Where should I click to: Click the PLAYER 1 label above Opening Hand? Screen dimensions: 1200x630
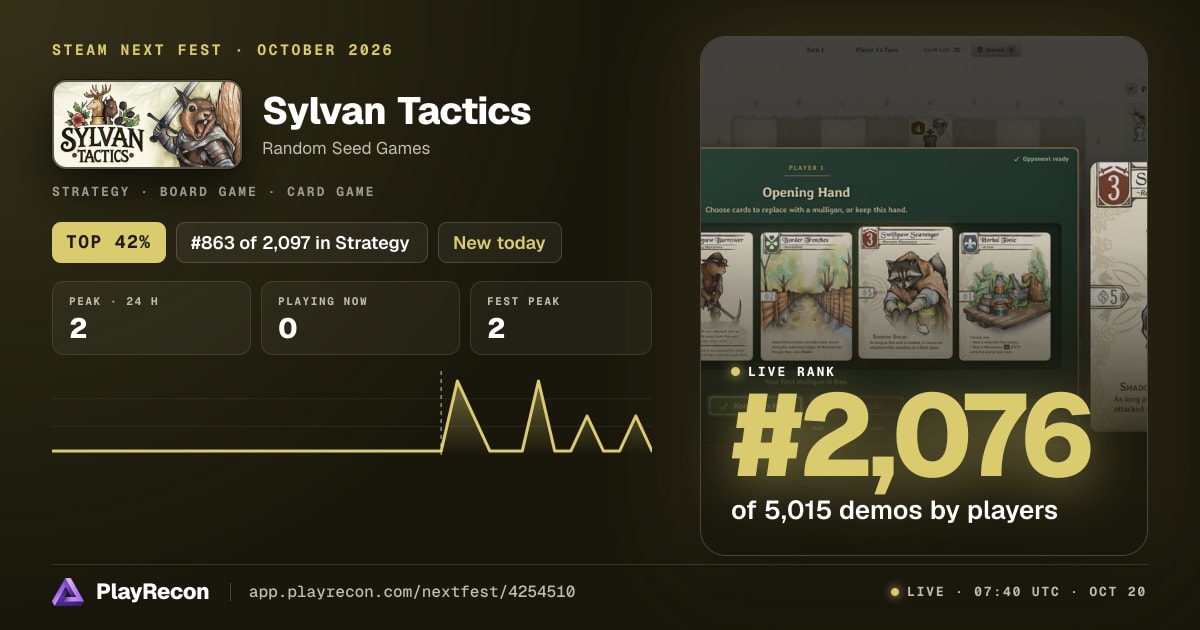point(806,168)
